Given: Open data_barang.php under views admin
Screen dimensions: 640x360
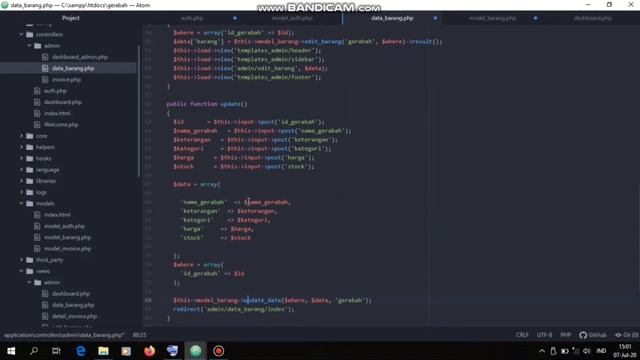Looking at the screenshot, I should pos(73,305).
